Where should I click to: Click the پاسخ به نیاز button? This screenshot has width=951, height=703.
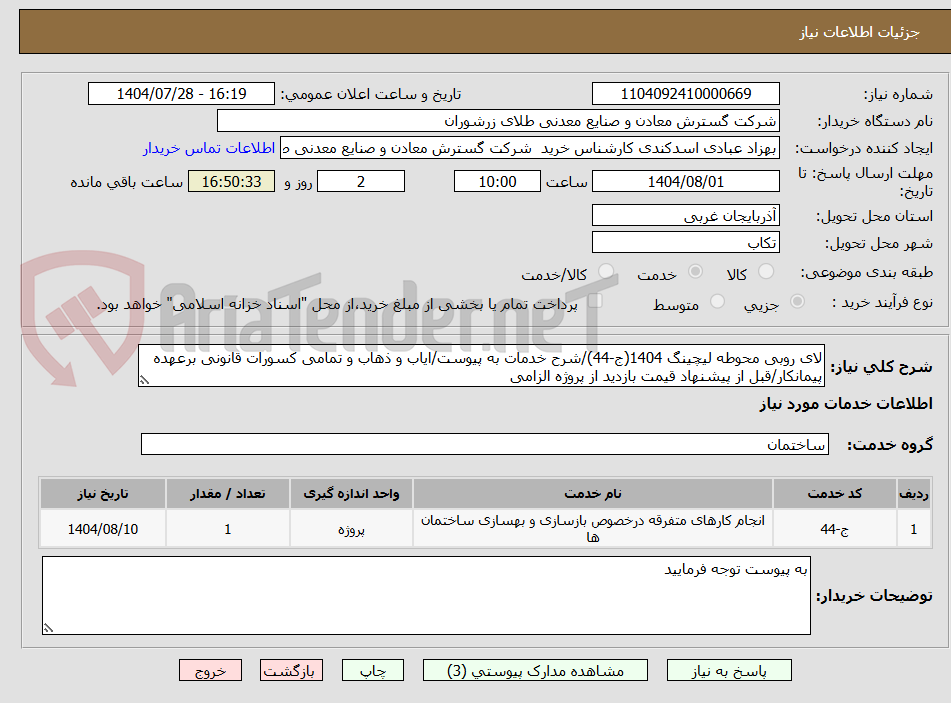tap(729, 670)
